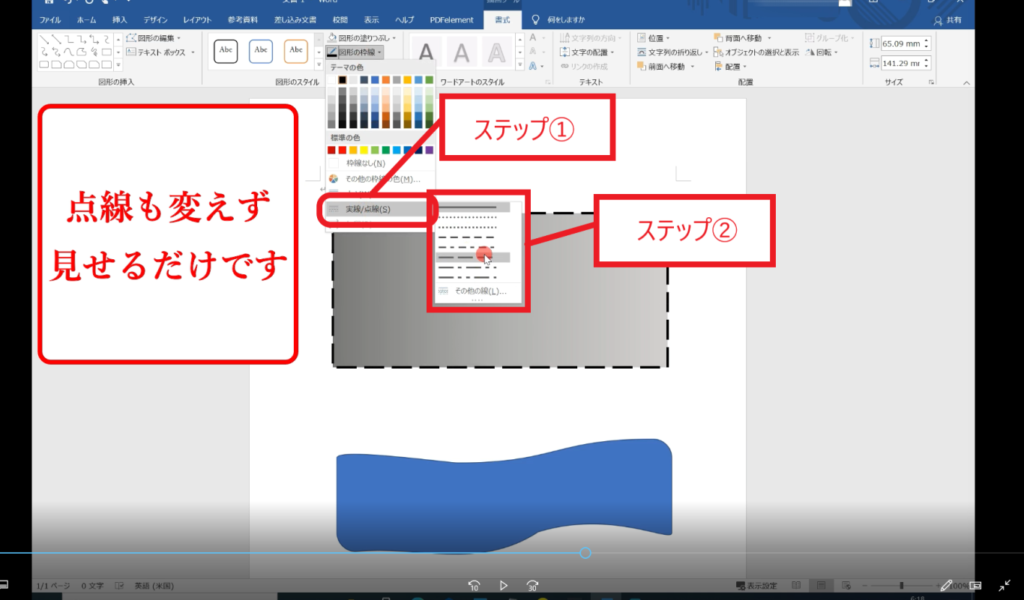This screenshot has width=1024, height=600.
Task: Skip back 10 seconds in video
Action: click(476, 585)
